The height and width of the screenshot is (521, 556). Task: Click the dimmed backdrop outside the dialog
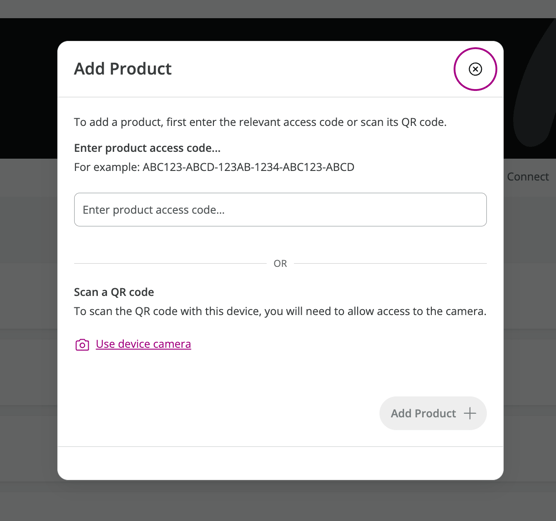coord(28,284)
